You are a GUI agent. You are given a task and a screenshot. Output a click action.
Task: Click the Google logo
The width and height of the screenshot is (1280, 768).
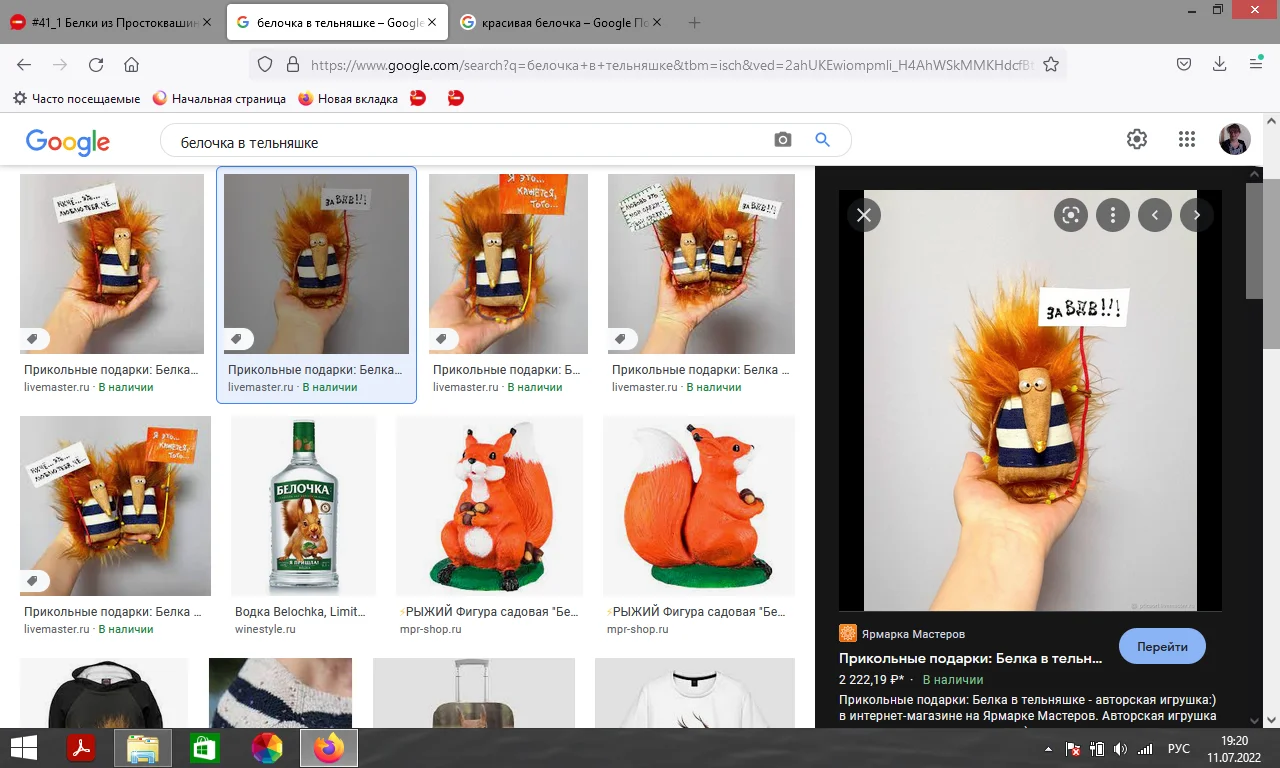68,142
